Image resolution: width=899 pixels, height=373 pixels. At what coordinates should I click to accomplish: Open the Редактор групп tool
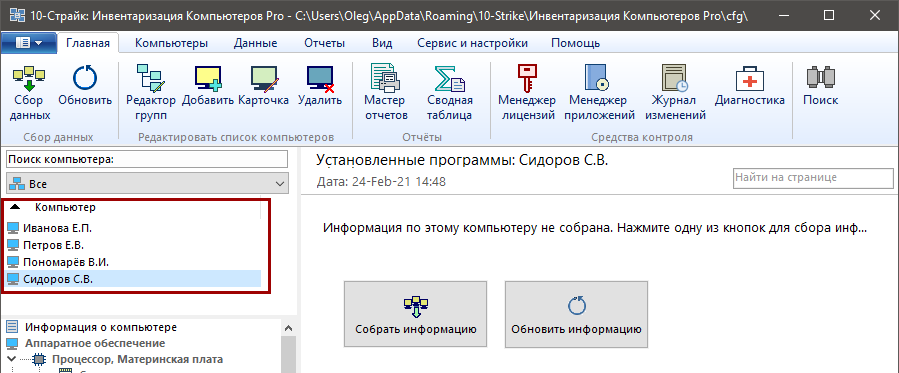tap(151, 93)
